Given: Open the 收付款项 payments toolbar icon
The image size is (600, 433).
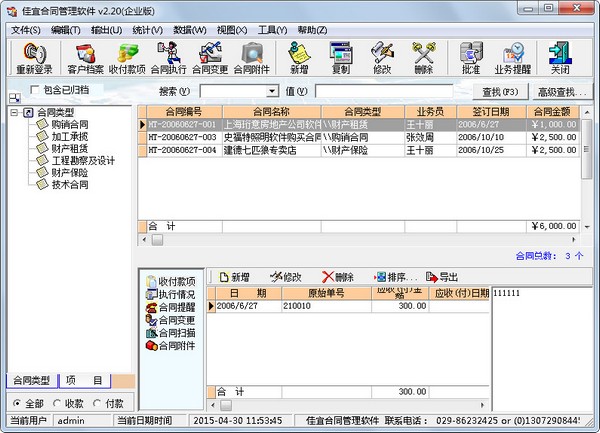Looking at the screenshot, I should 127,58.
